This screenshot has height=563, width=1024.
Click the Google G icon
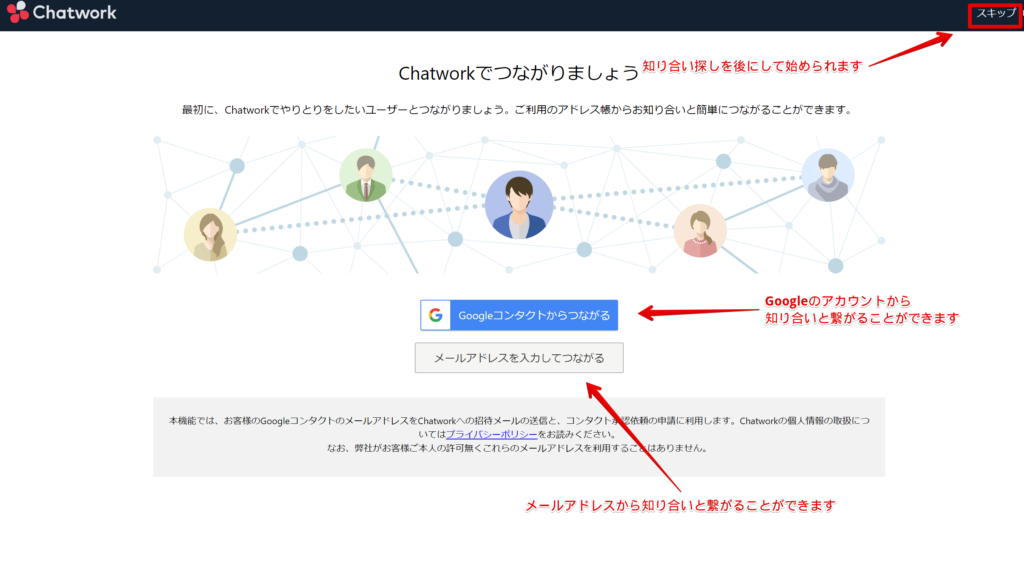click(436, 315)
